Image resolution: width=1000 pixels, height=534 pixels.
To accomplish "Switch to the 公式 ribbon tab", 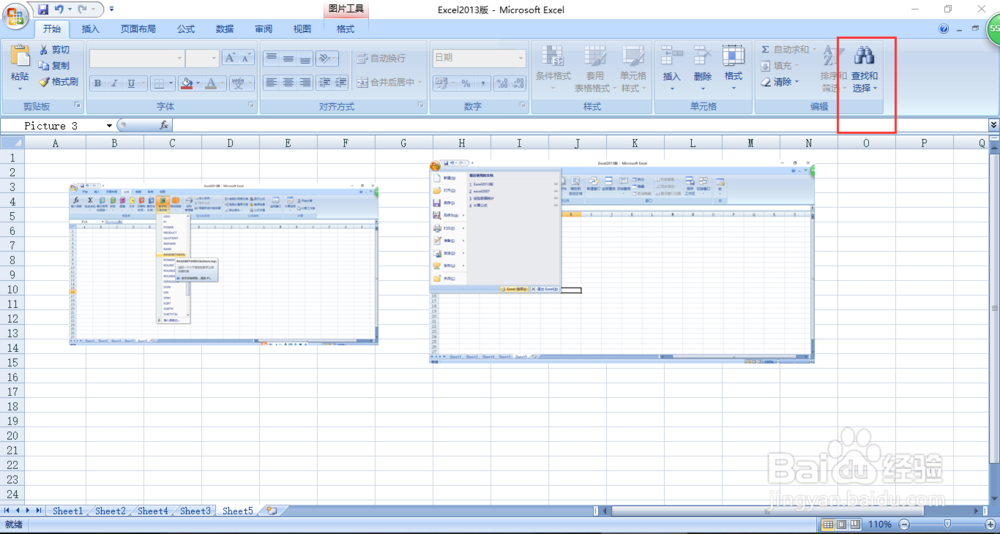I will tap(186, 29).
